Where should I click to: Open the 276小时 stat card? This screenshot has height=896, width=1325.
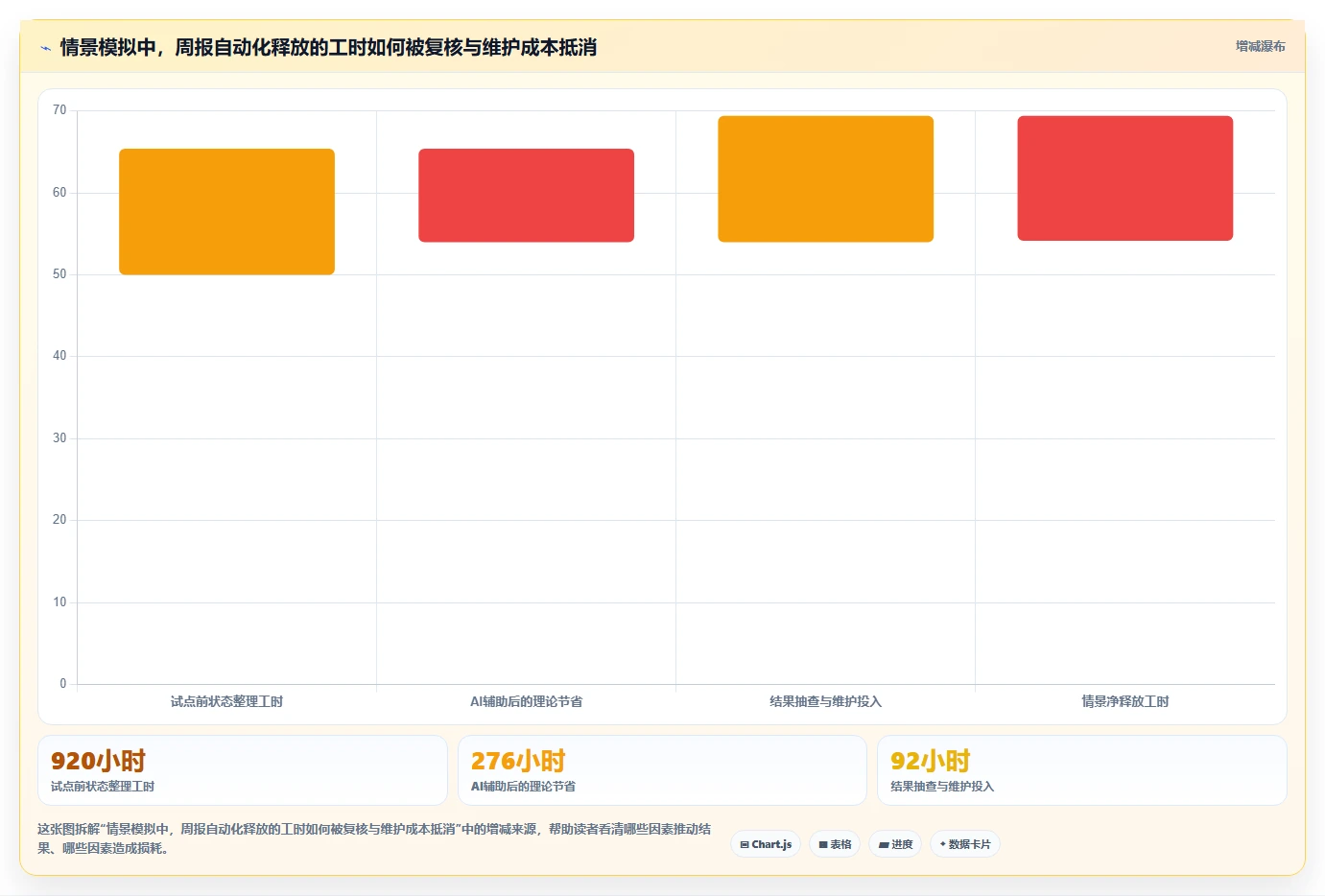tap(662, 770)
